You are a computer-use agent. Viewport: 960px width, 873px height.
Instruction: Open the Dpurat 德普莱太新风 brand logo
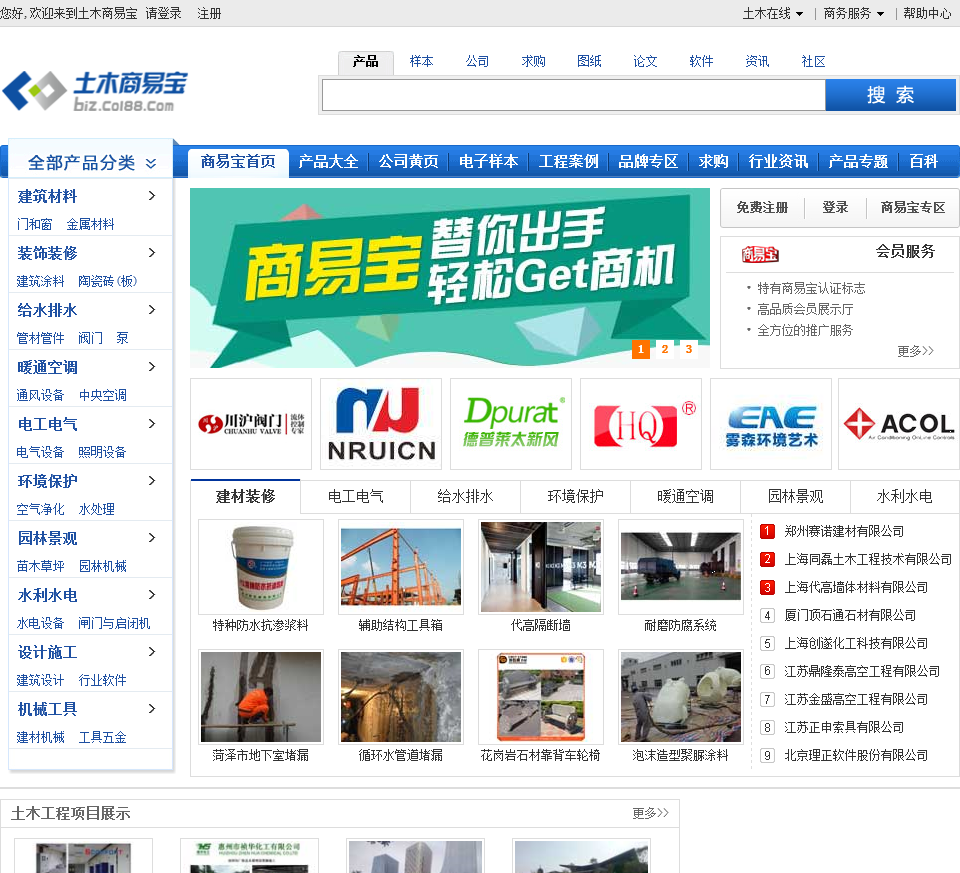pos(511,424)
